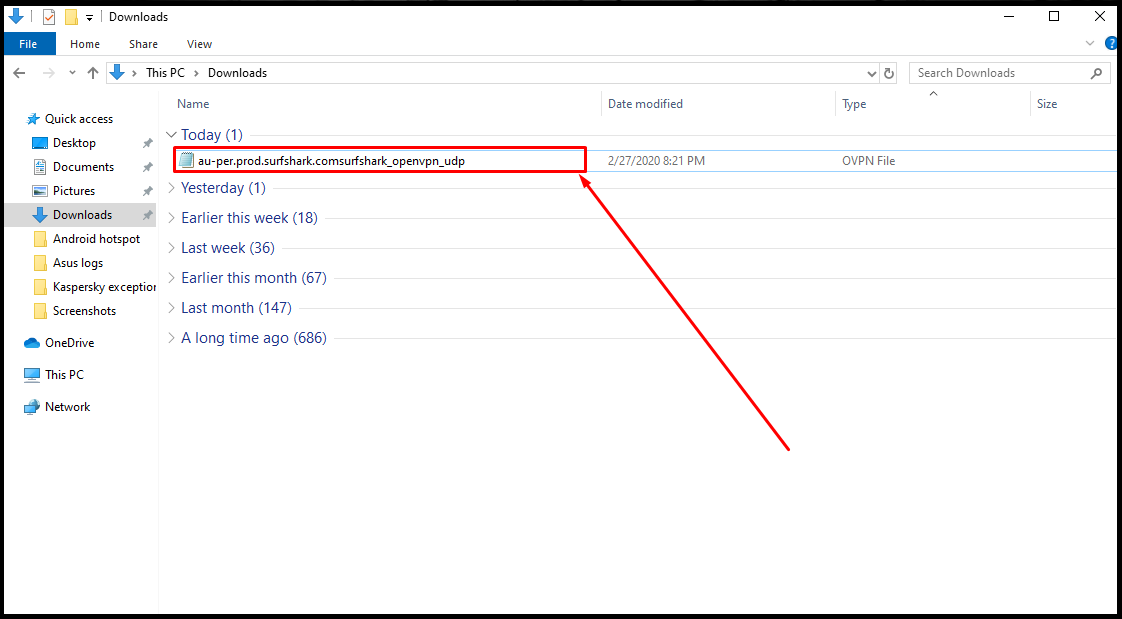Switch to the View ribbon tab

(199, 44)
